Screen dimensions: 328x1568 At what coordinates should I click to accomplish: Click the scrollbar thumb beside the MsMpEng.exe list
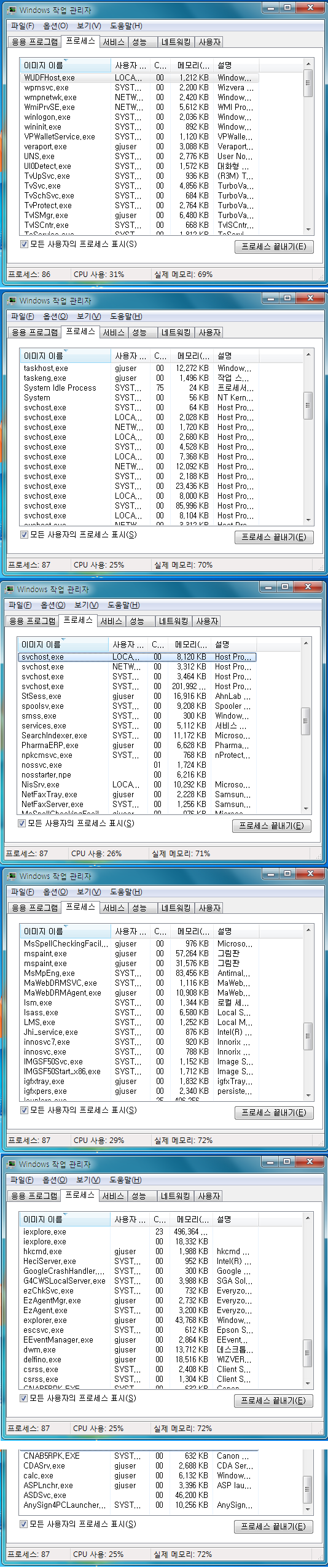point(308,1036)
